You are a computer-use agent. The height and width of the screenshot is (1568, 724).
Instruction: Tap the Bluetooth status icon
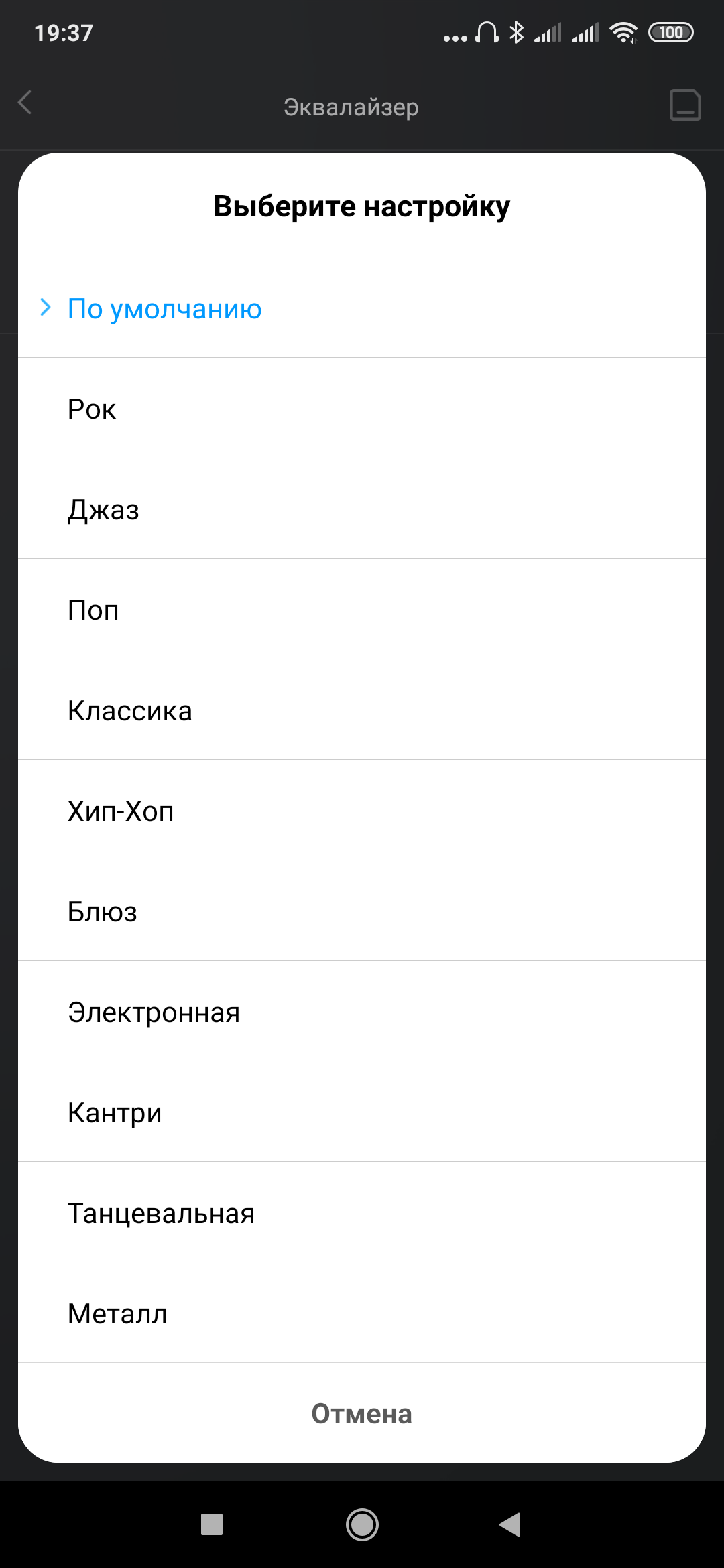pyautogui.click(x=516, y=32)
